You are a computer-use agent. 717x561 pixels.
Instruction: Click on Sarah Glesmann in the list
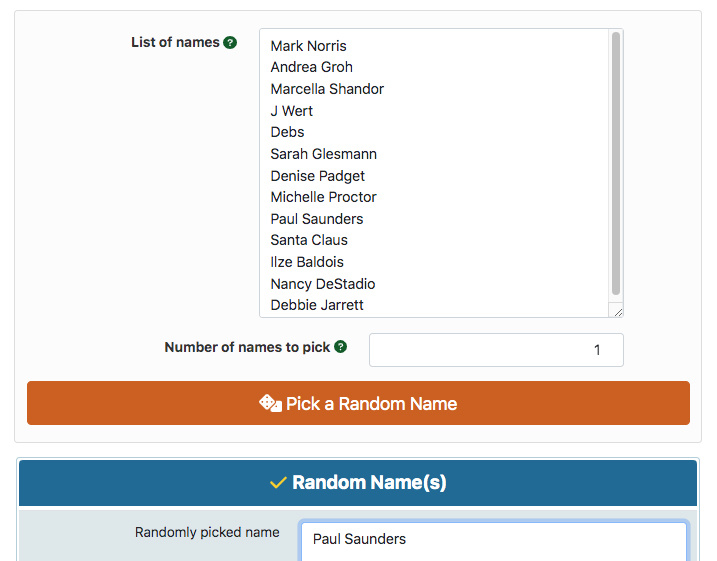[x=323, y=154]
